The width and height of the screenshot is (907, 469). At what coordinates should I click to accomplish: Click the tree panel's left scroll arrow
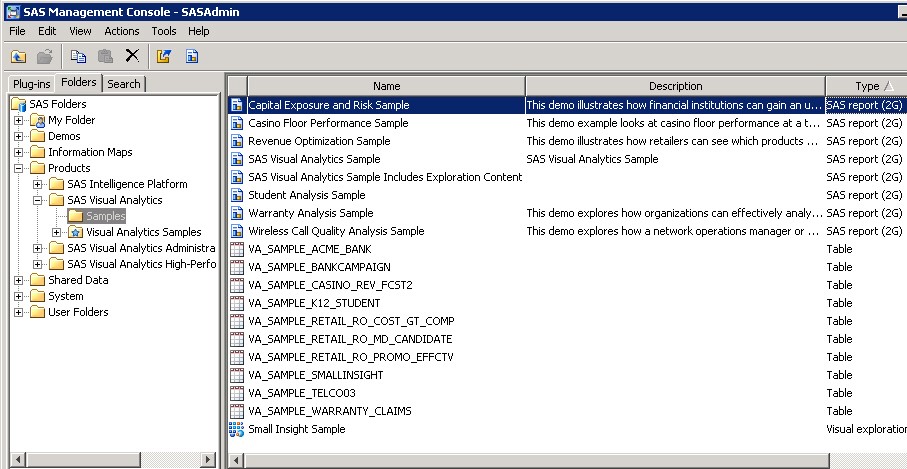[x=18, y=460]
